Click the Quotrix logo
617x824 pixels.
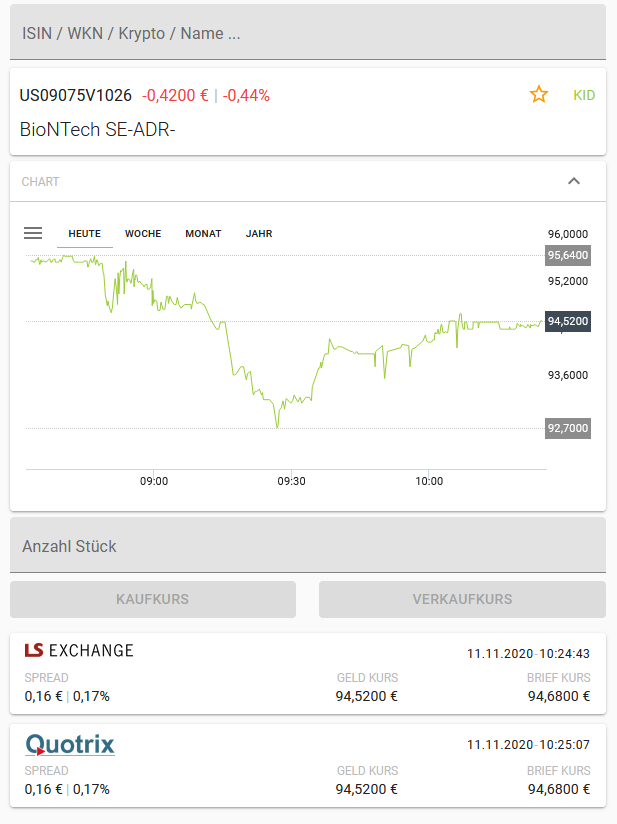(70, 744)
